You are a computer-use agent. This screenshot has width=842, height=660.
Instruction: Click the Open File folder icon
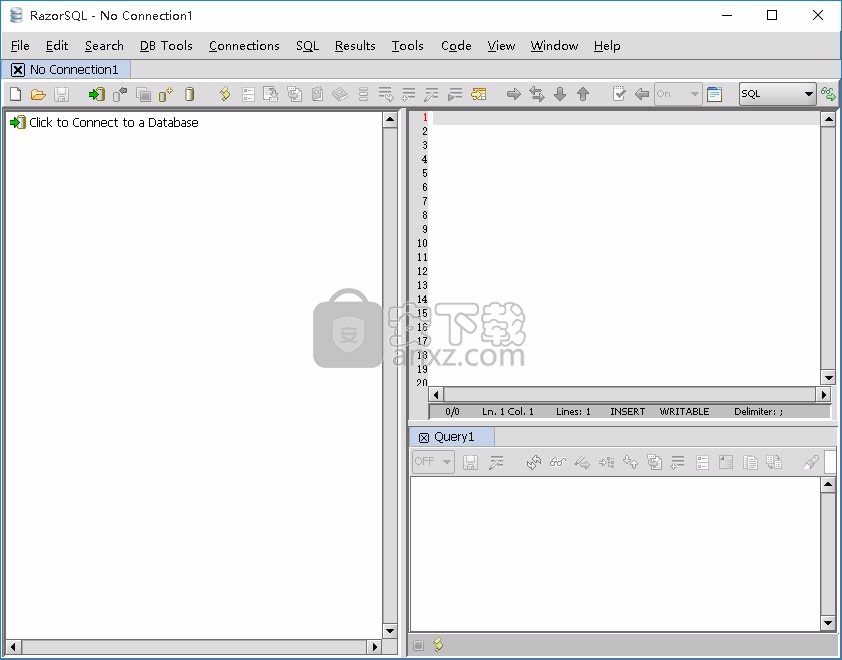pos(38,95)
